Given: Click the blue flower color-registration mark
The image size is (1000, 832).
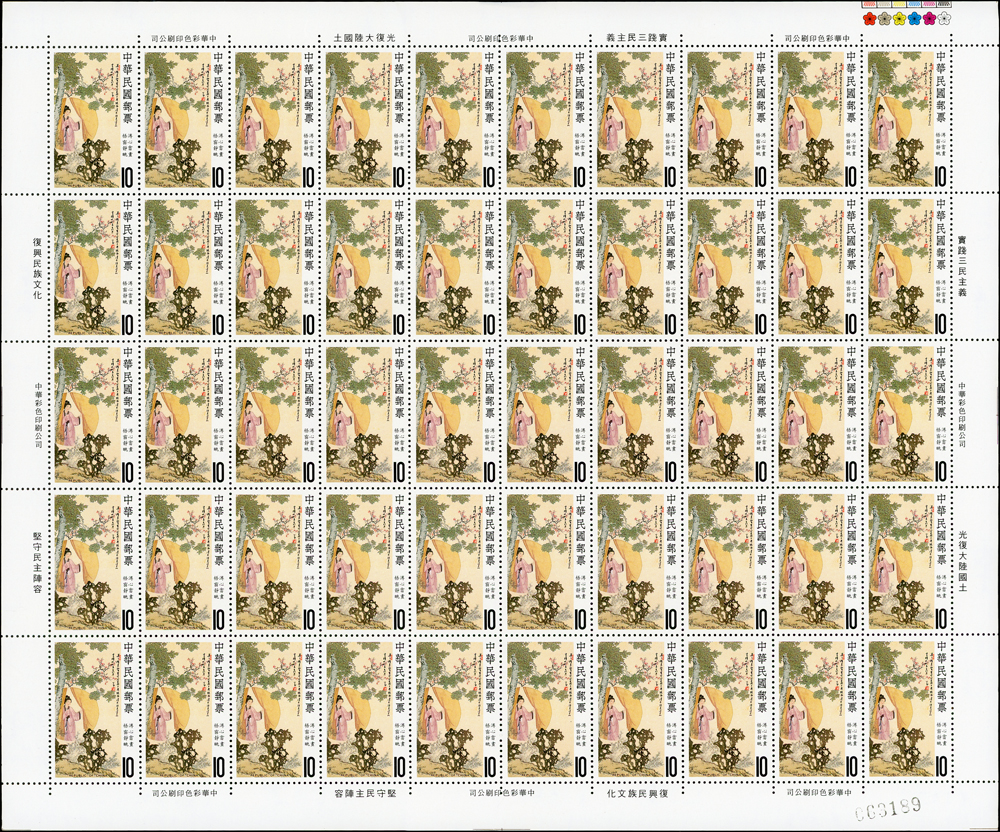Looking at the screenshot, I should click(x=915, y=18).
